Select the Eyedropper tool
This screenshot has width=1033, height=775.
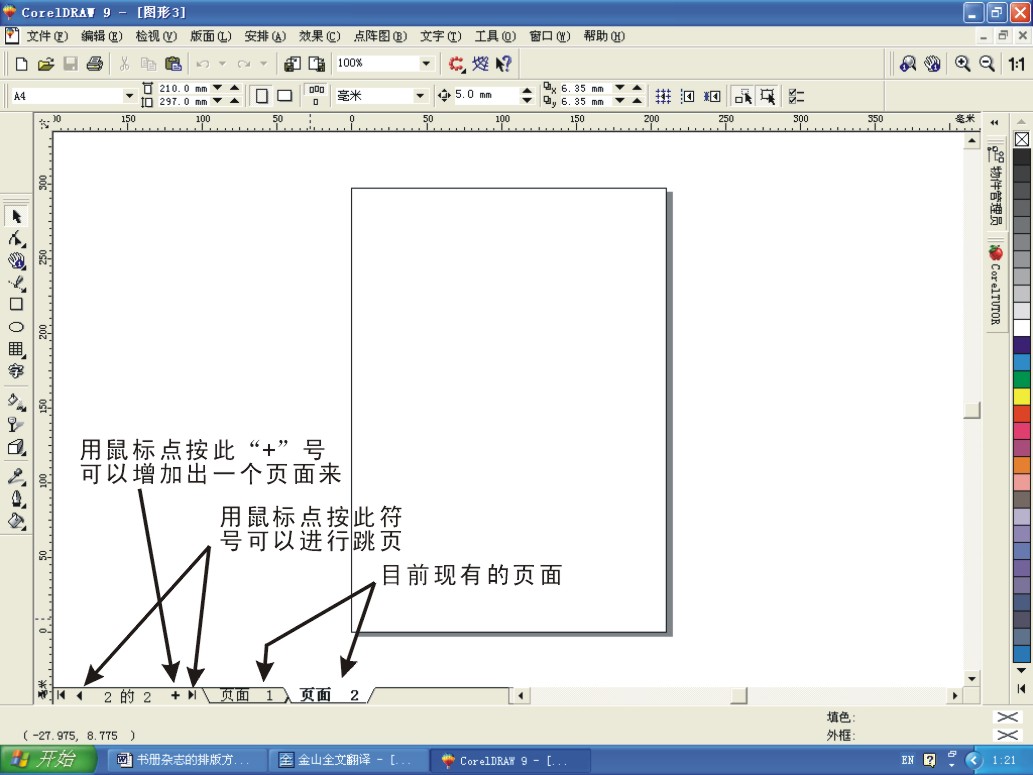16,476
